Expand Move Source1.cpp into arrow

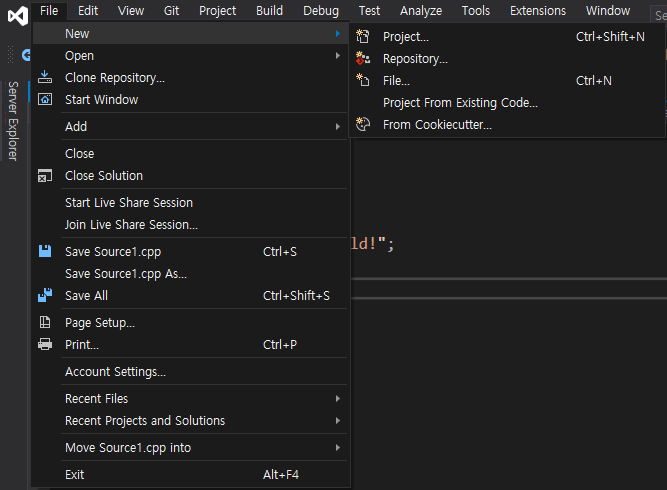click(x=338, y=447)
